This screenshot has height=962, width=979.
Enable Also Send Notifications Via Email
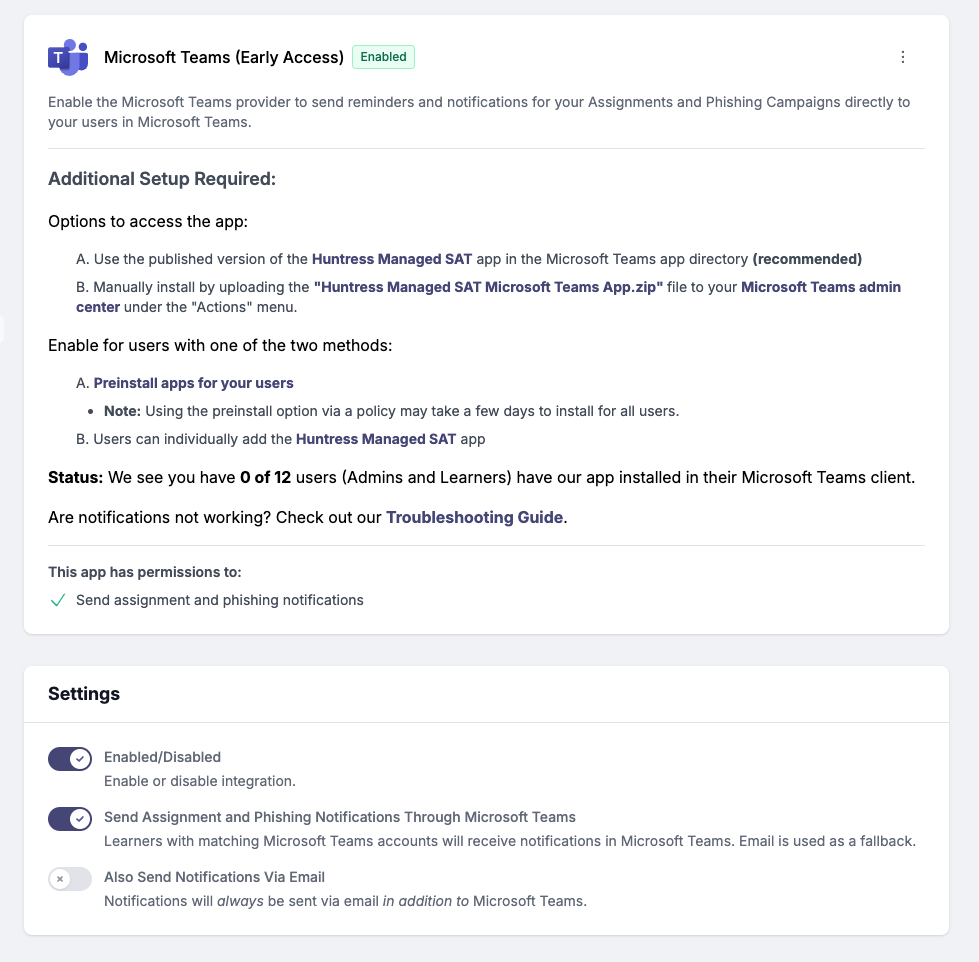(70, 879)
